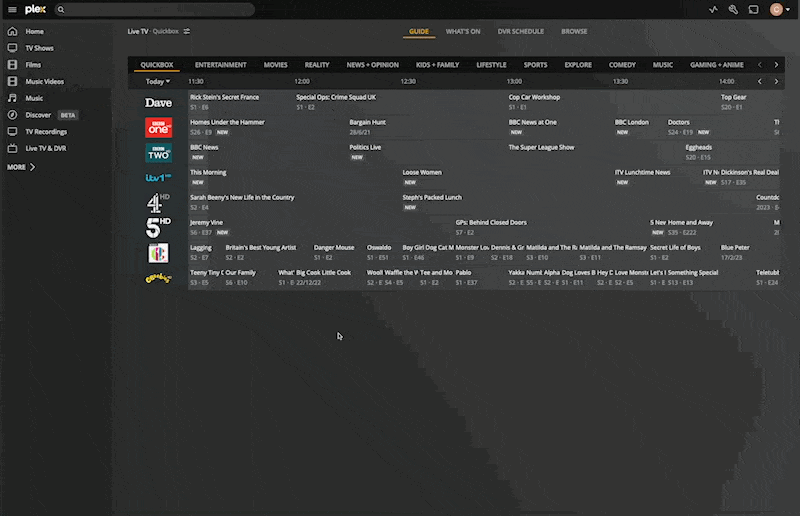Go to later times in guide timeline
The image size is (800, 516).
pos(777,82)
